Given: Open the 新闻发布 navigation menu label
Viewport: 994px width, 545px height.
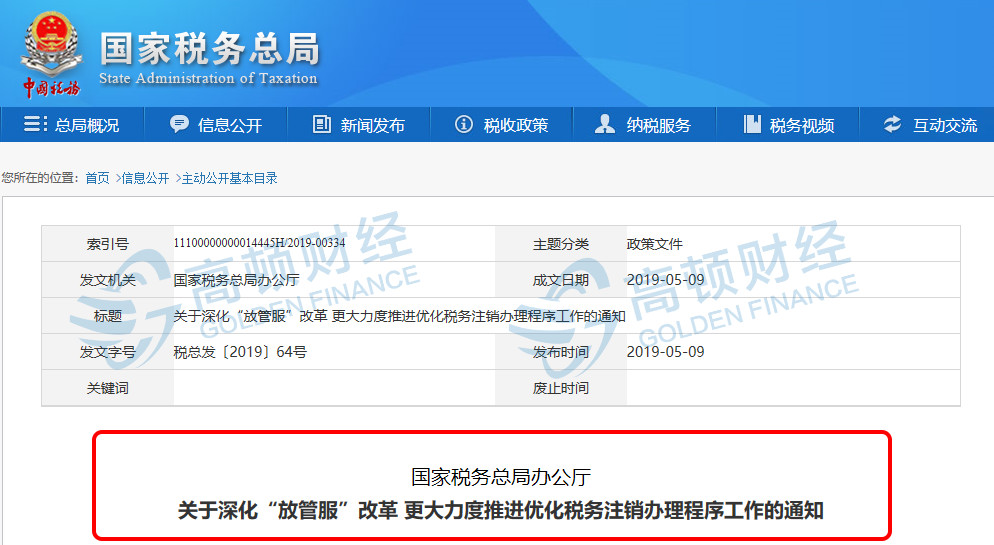Looking at the screenshot, I should [x=372, y=125].
